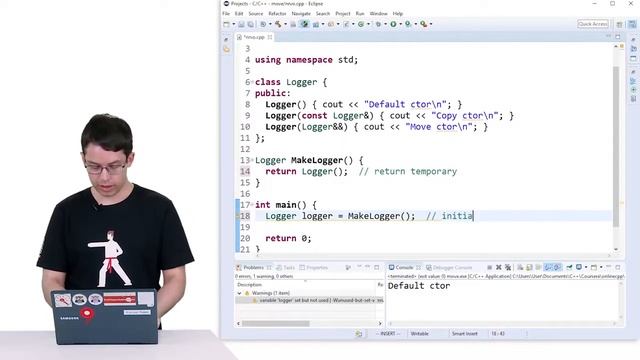Toggle Word Wrap in Console toolbar

pyautogui.click(x=538, y=267)
